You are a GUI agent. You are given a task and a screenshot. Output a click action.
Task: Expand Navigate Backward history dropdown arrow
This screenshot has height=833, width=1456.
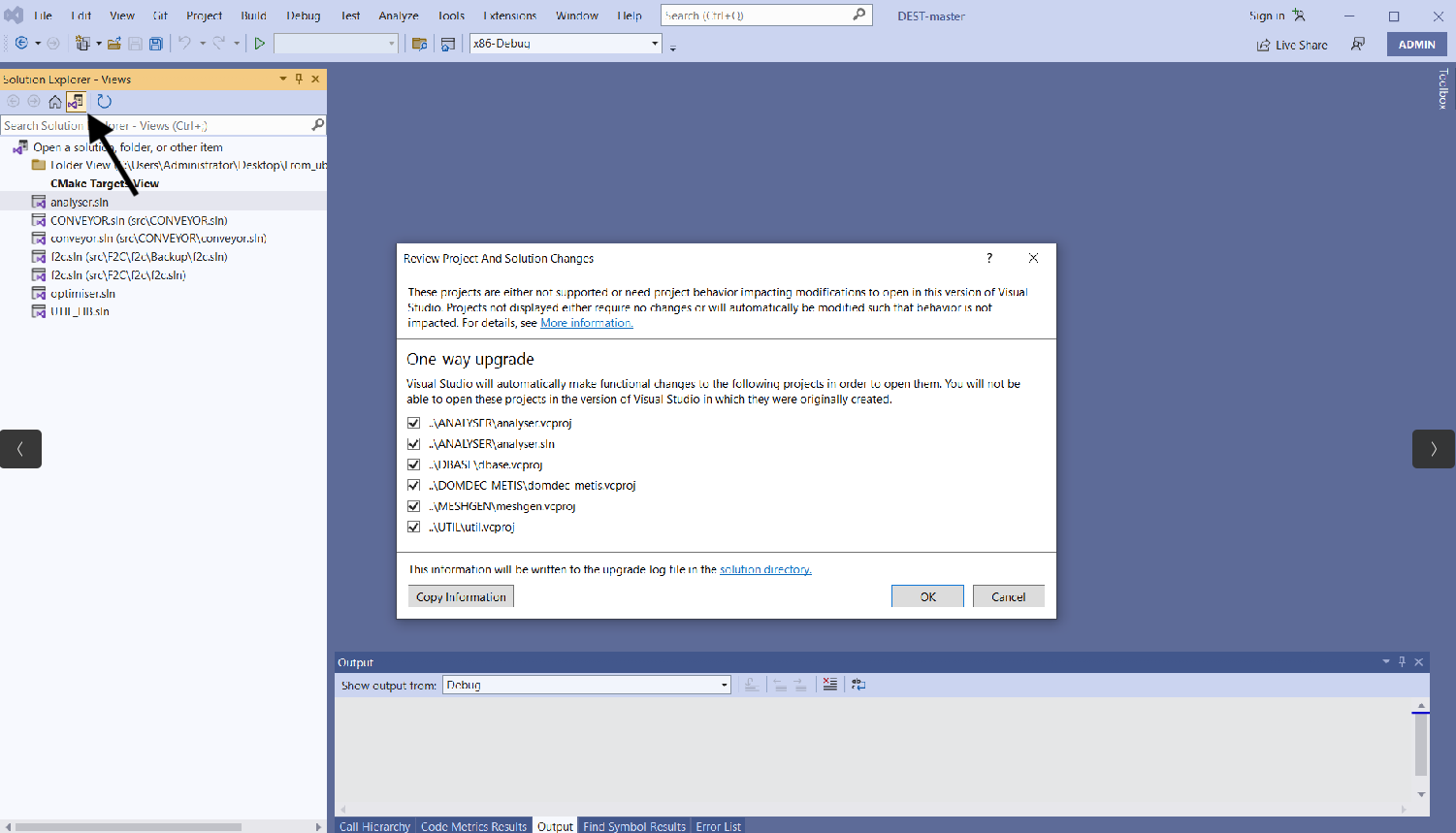[x=38, y=44]
